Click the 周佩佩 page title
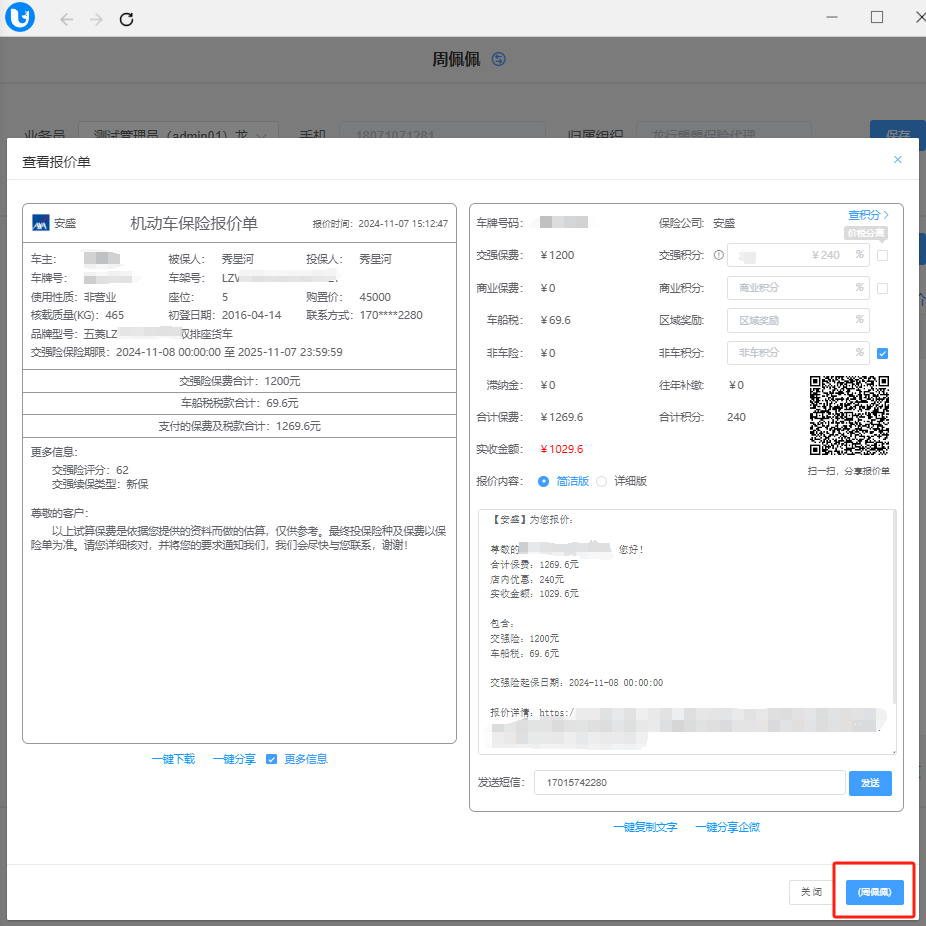 [456, 59]
